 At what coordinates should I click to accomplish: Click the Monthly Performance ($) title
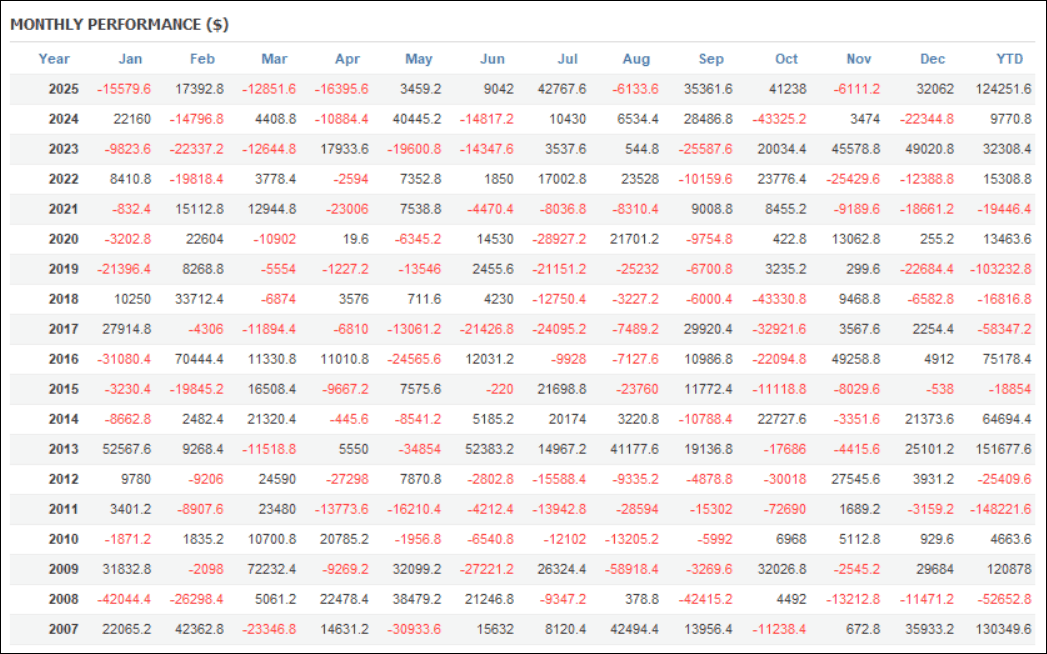[x=119, y=25]
